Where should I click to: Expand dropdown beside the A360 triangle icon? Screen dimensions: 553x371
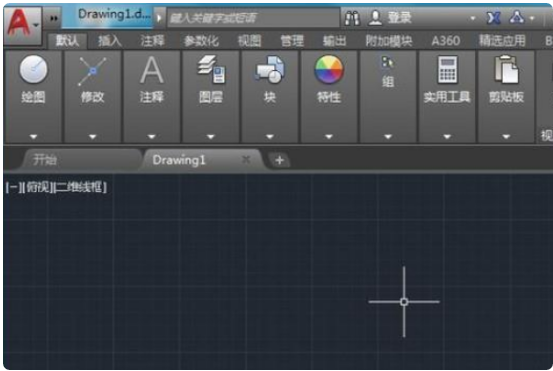(x=532, y=18)
